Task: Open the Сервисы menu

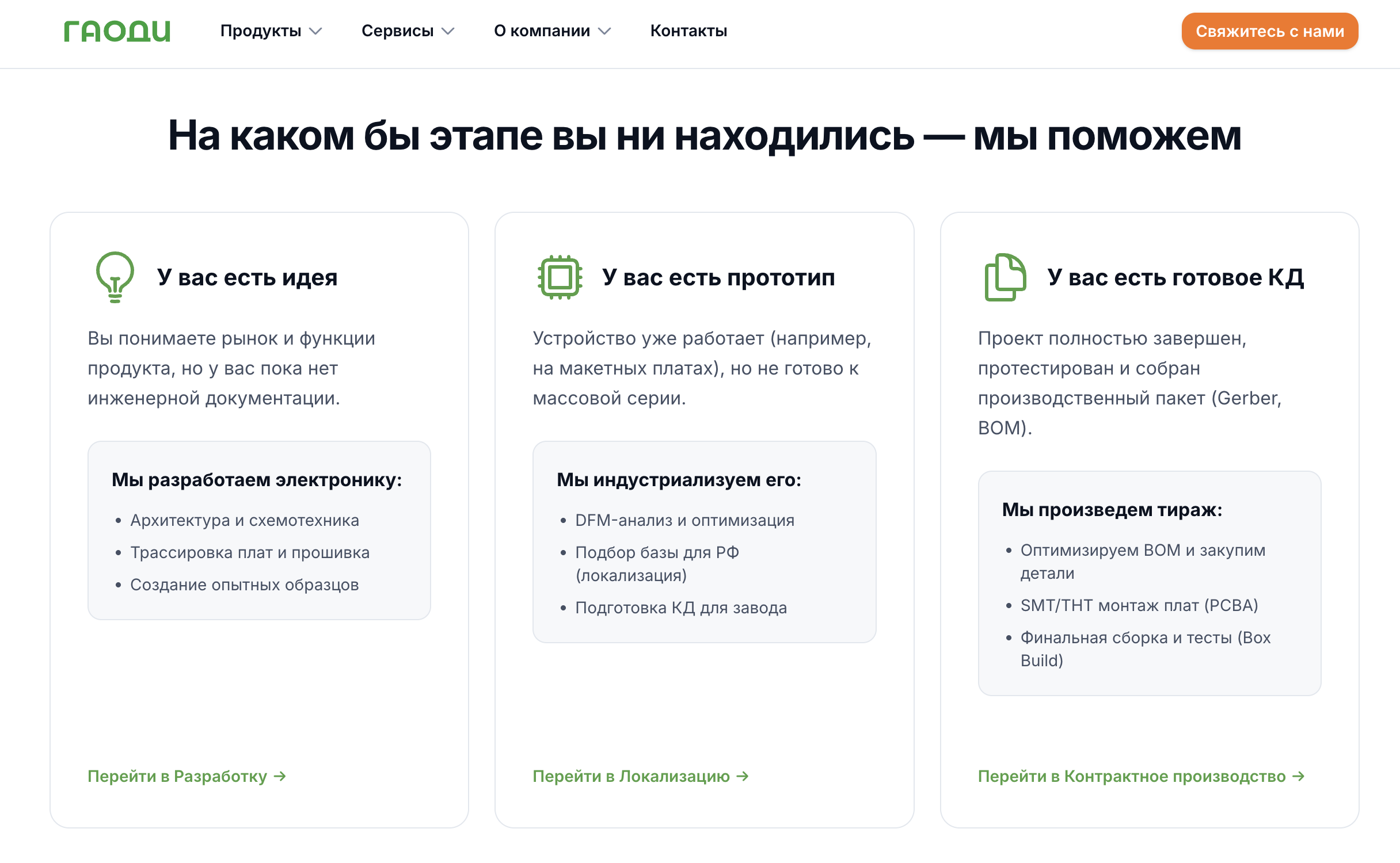Action: 397,31
